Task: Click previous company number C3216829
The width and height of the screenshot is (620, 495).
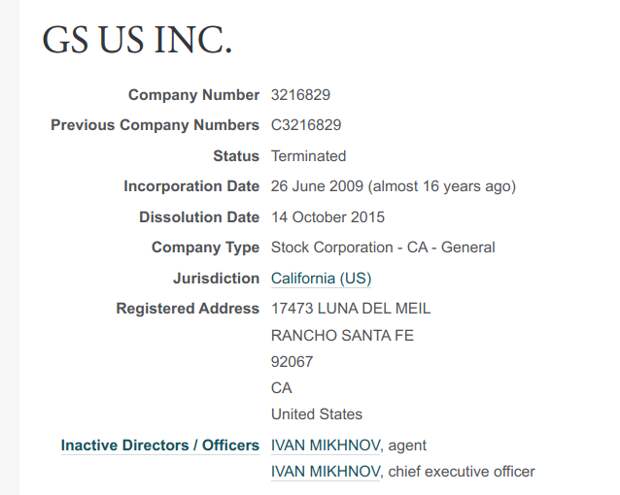Action: pos(306,125)
